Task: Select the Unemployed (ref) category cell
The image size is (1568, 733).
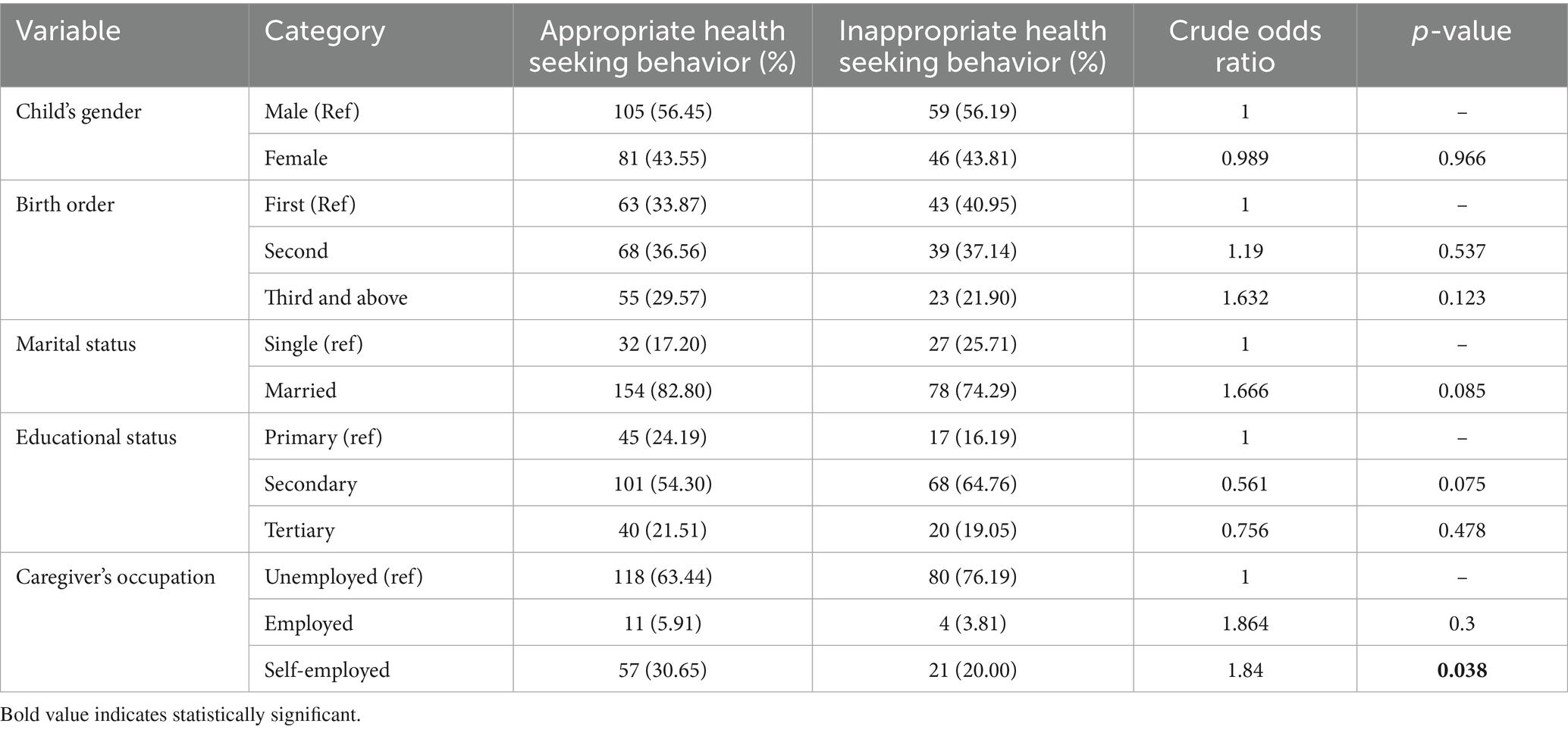Action: click(x=343, y=577)
